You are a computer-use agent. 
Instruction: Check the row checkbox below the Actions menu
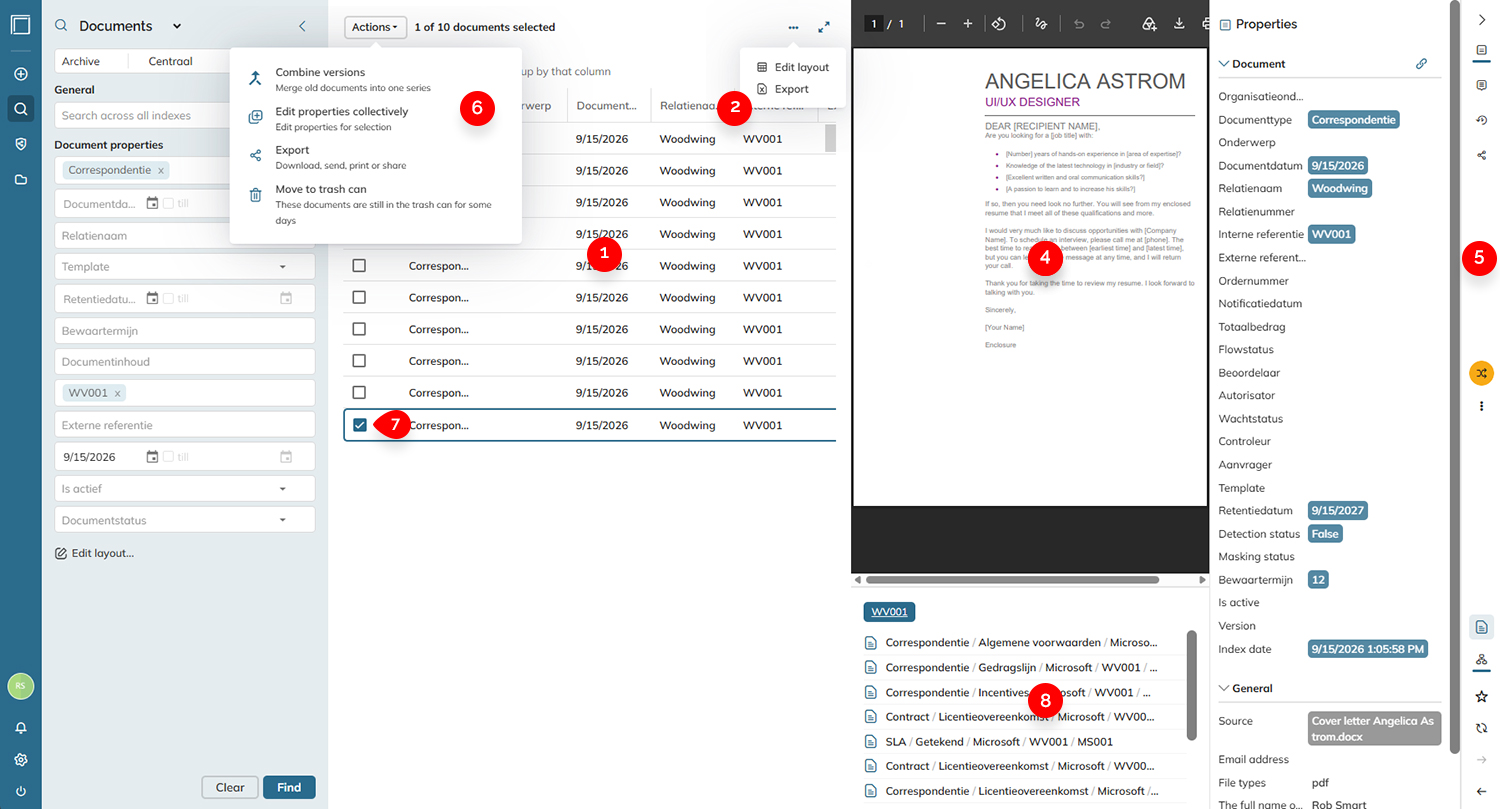coord(359,265)
